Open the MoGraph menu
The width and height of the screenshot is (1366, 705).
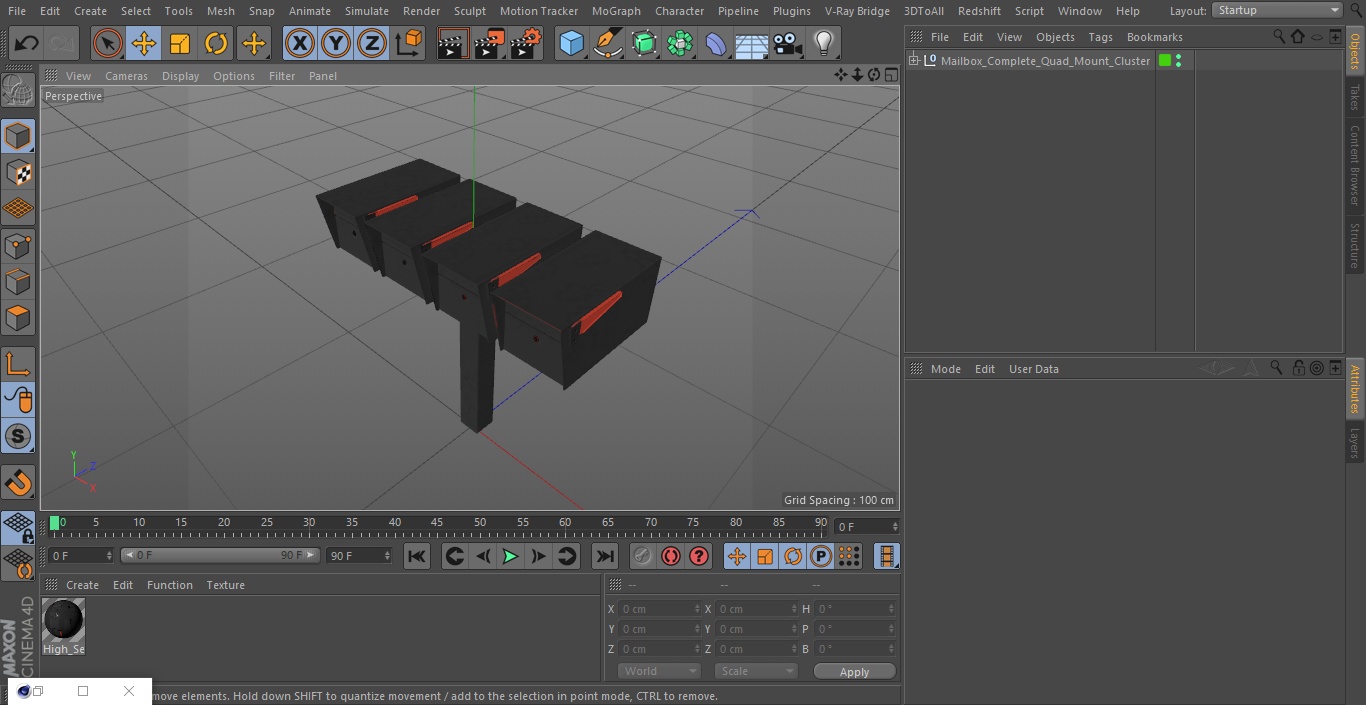click(x=616, y=11)
